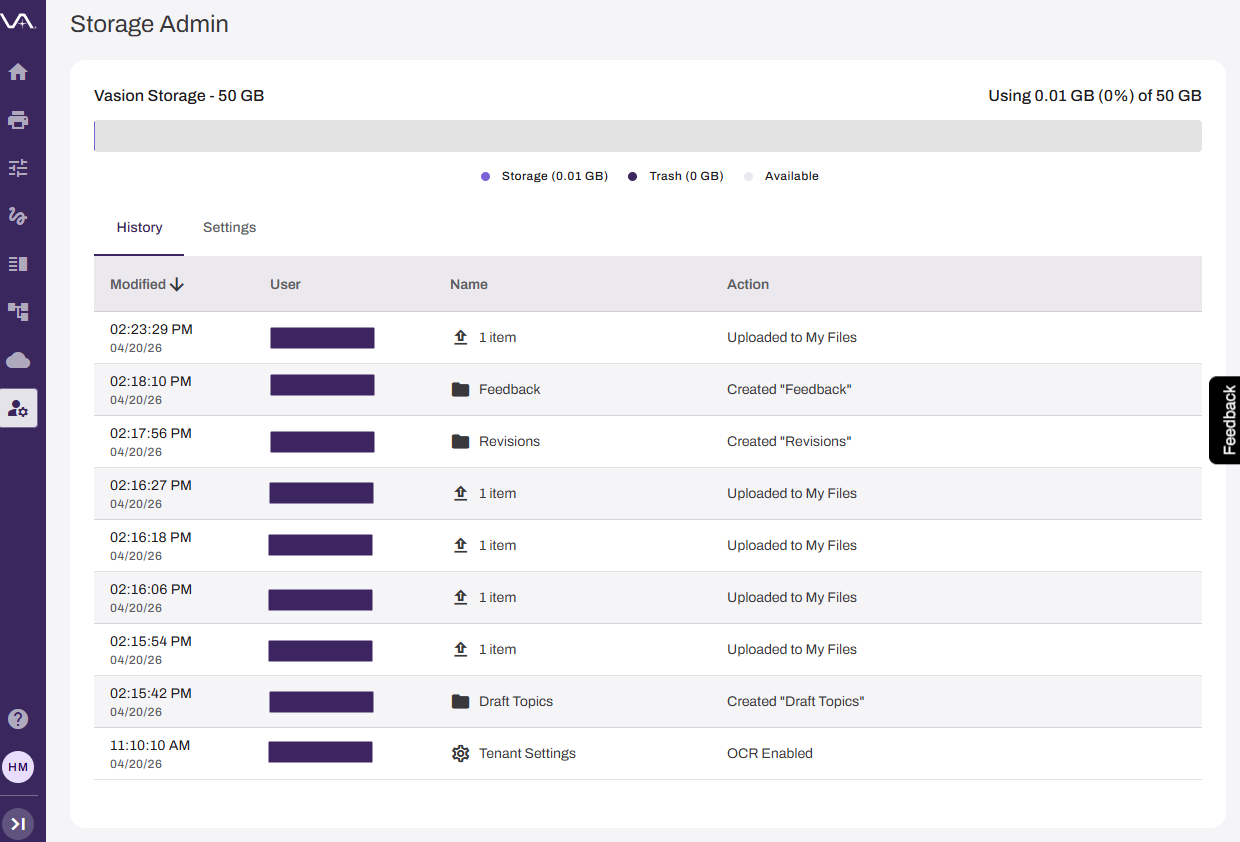Click upload icon in 02:16:27 PM row
Screen dimensions: 1240x842
tap(460, 494)
